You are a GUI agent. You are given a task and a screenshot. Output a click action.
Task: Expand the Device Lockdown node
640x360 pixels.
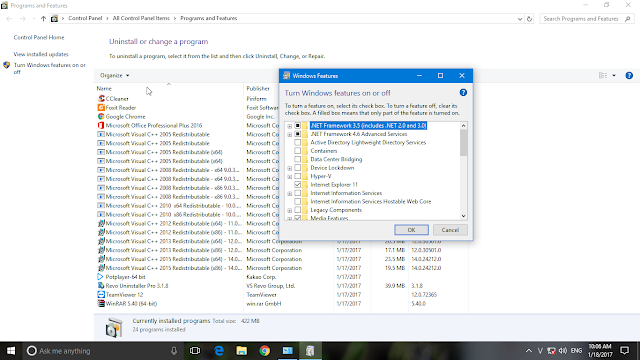click(x=289, y=168)
